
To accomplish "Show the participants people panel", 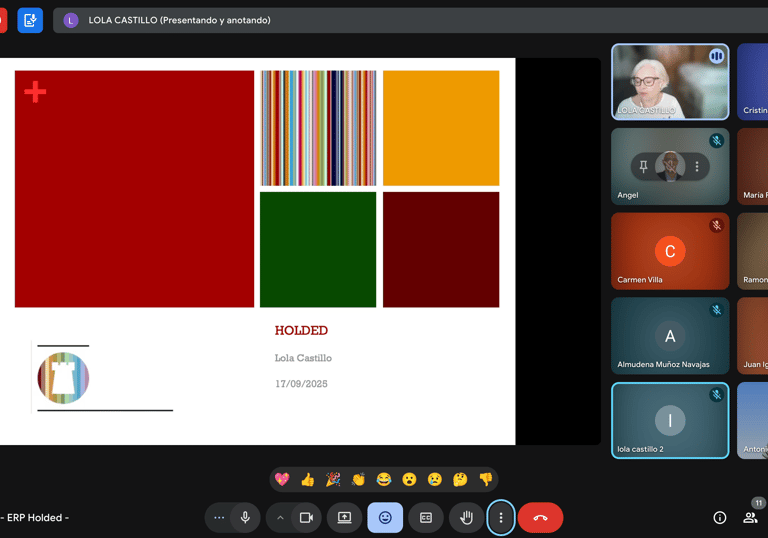I will tap(750, 517).
